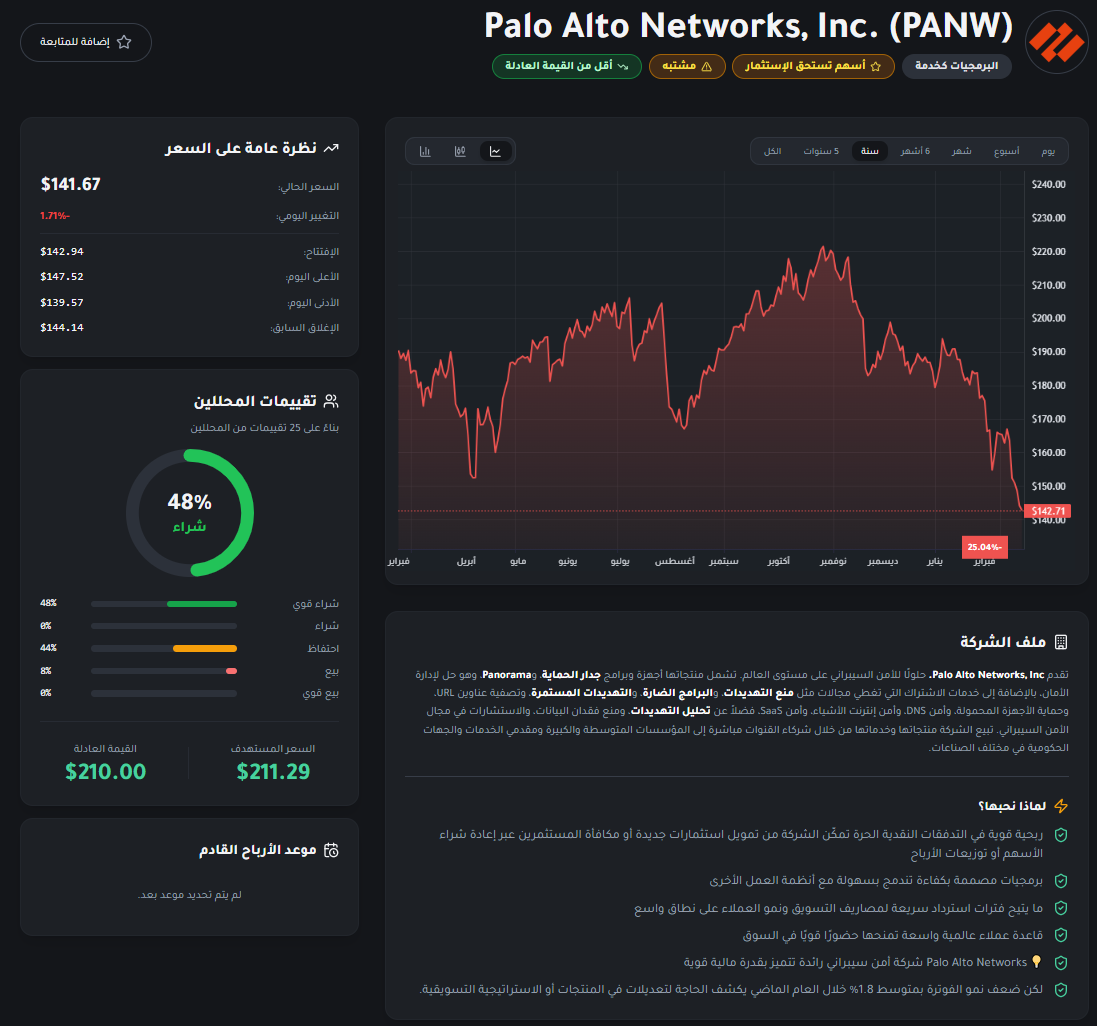Click the down-trend icon in أقل من القيمة العادلة badge
The height and width of the screenshot is (1026, 1097).
click(x=623, y=66)
